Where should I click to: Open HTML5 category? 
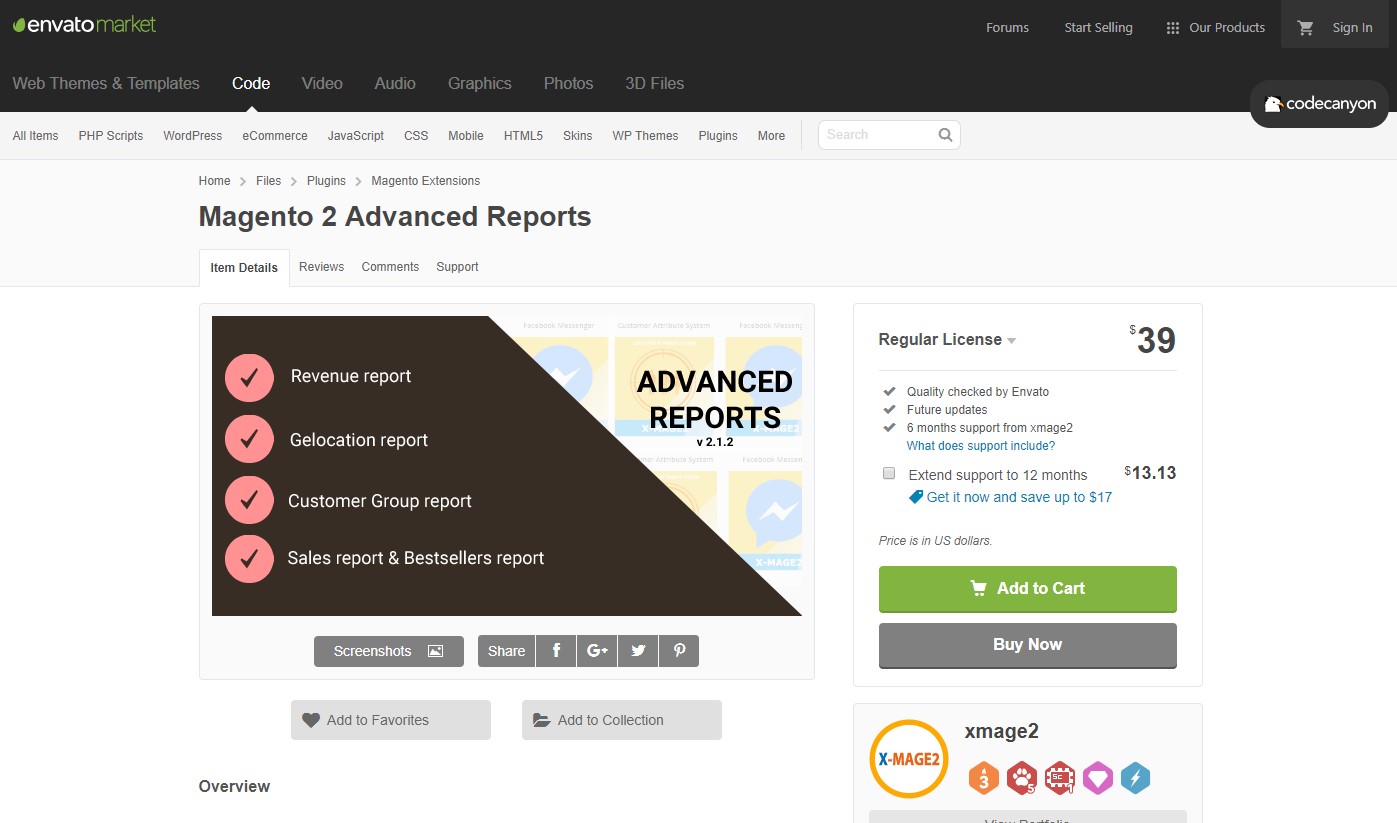[523, 136]
